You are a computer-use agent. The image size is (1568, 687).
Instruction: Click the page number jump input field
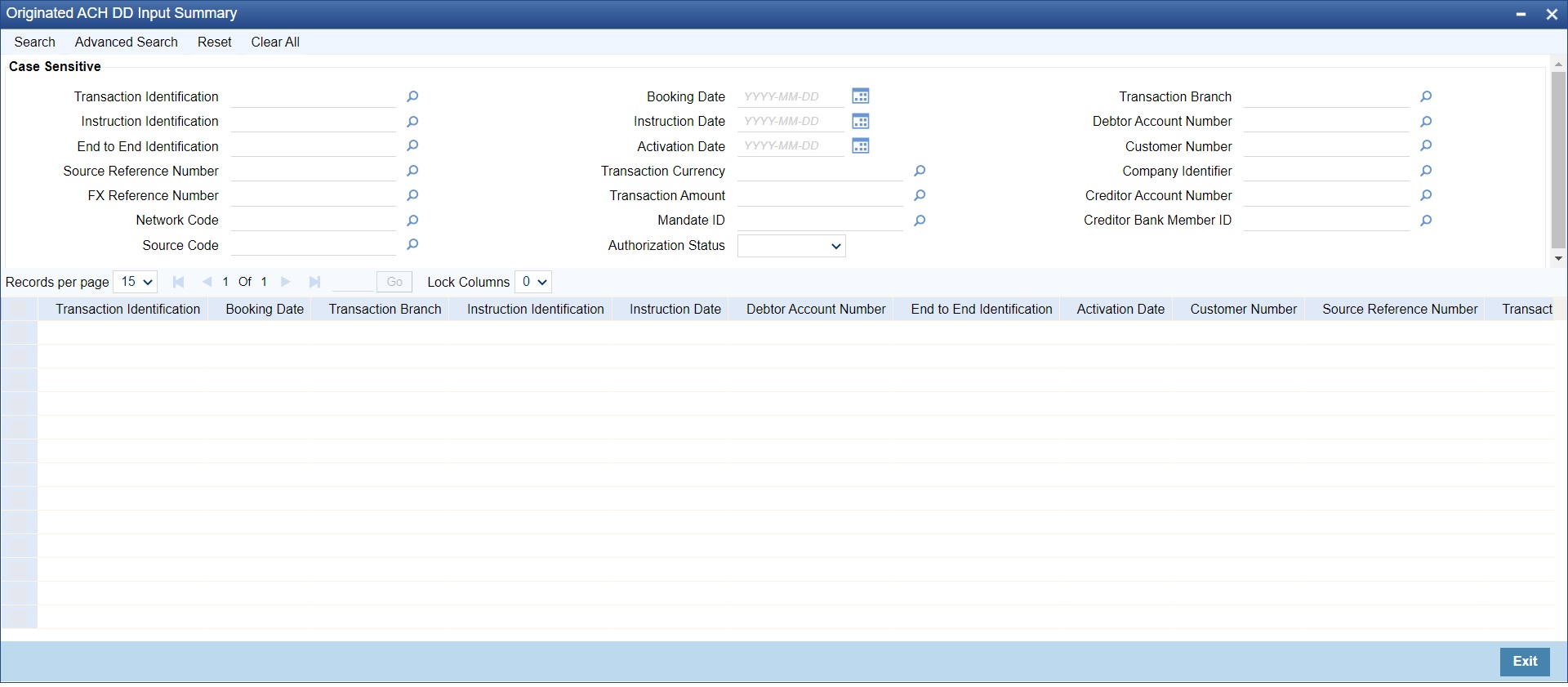(353, 282)
